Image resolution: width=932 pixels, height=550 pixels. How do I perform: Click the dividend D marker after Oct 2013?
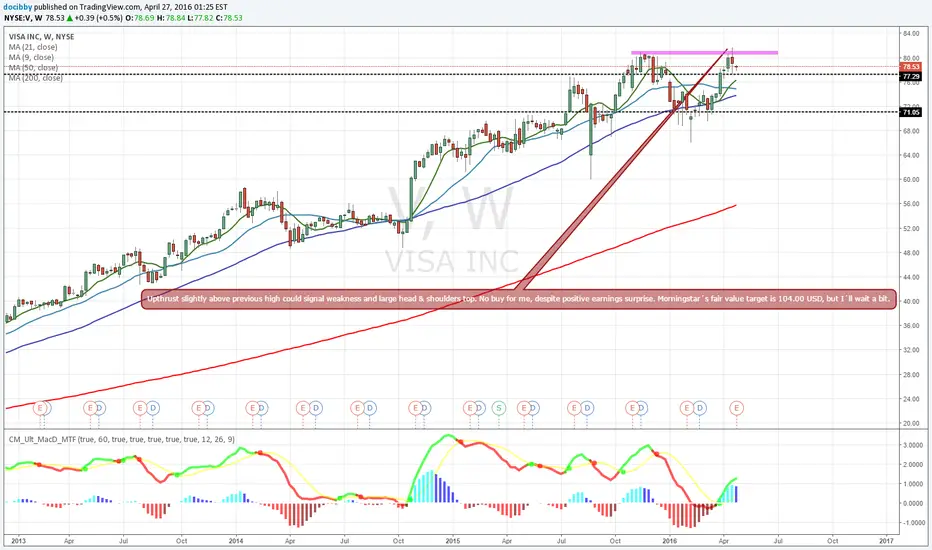coord(207,408)
